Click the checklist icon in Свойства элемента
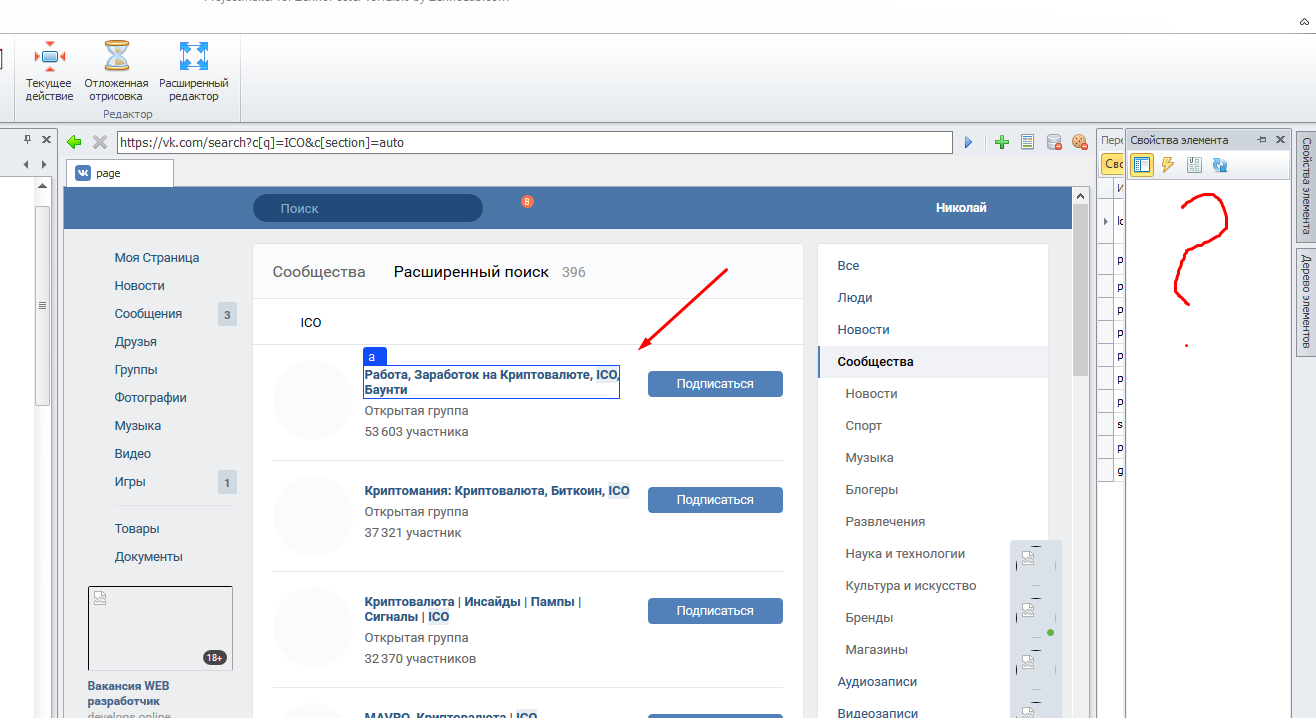 click(x=1194, y=165)
